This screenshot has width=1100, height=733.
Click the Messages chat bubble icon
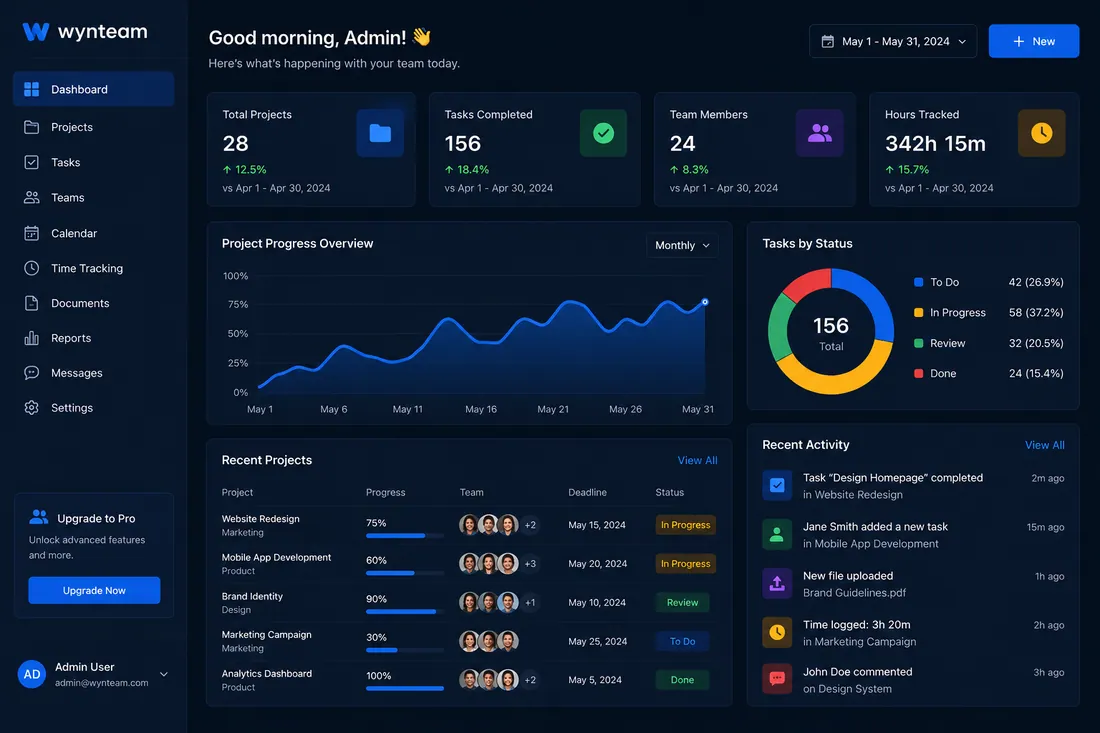32,372
